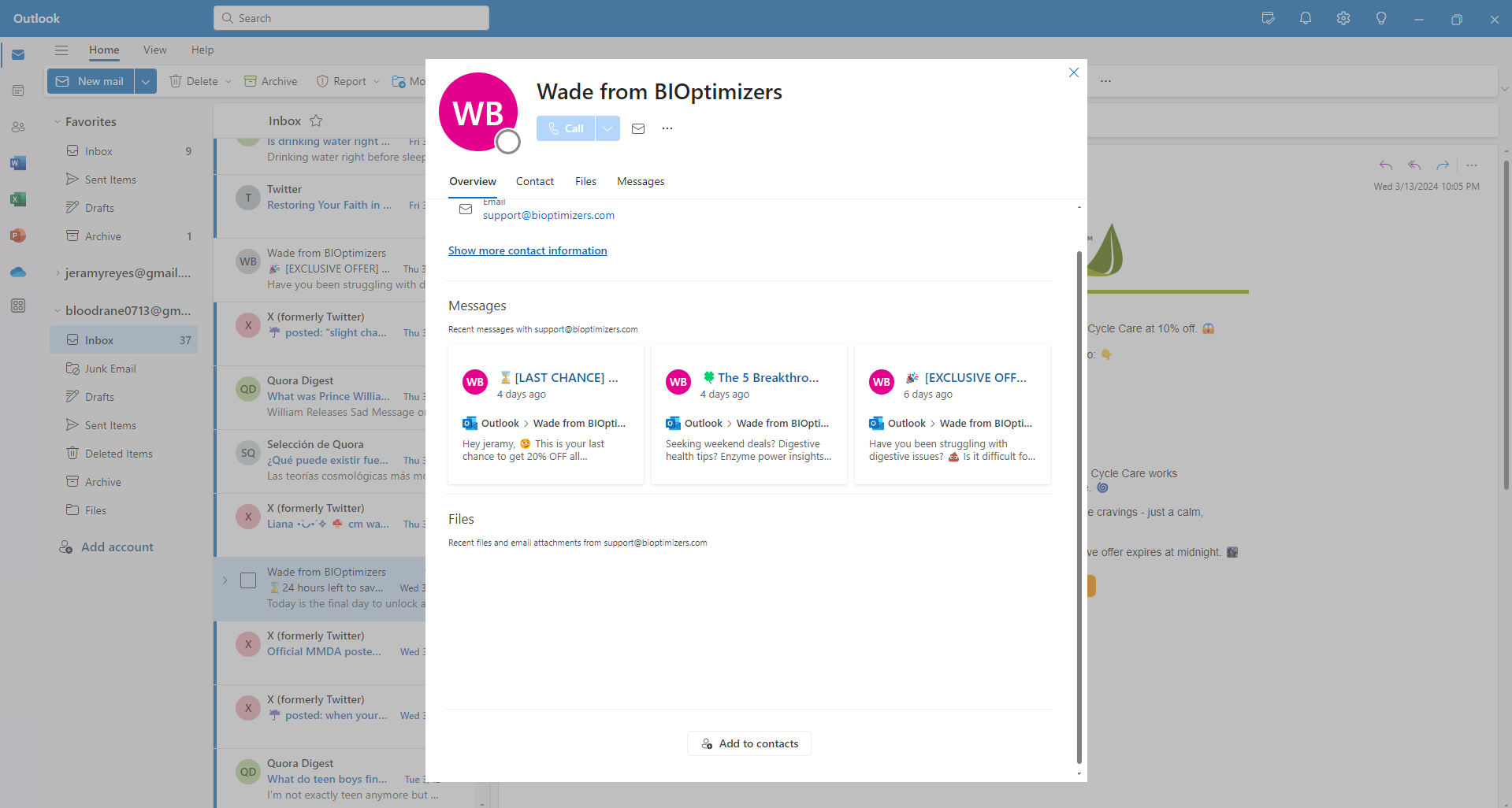Viewport: 1512px width, 808px height.
Task: Open Favorites Sent Items folder
Action: point(124,180)
